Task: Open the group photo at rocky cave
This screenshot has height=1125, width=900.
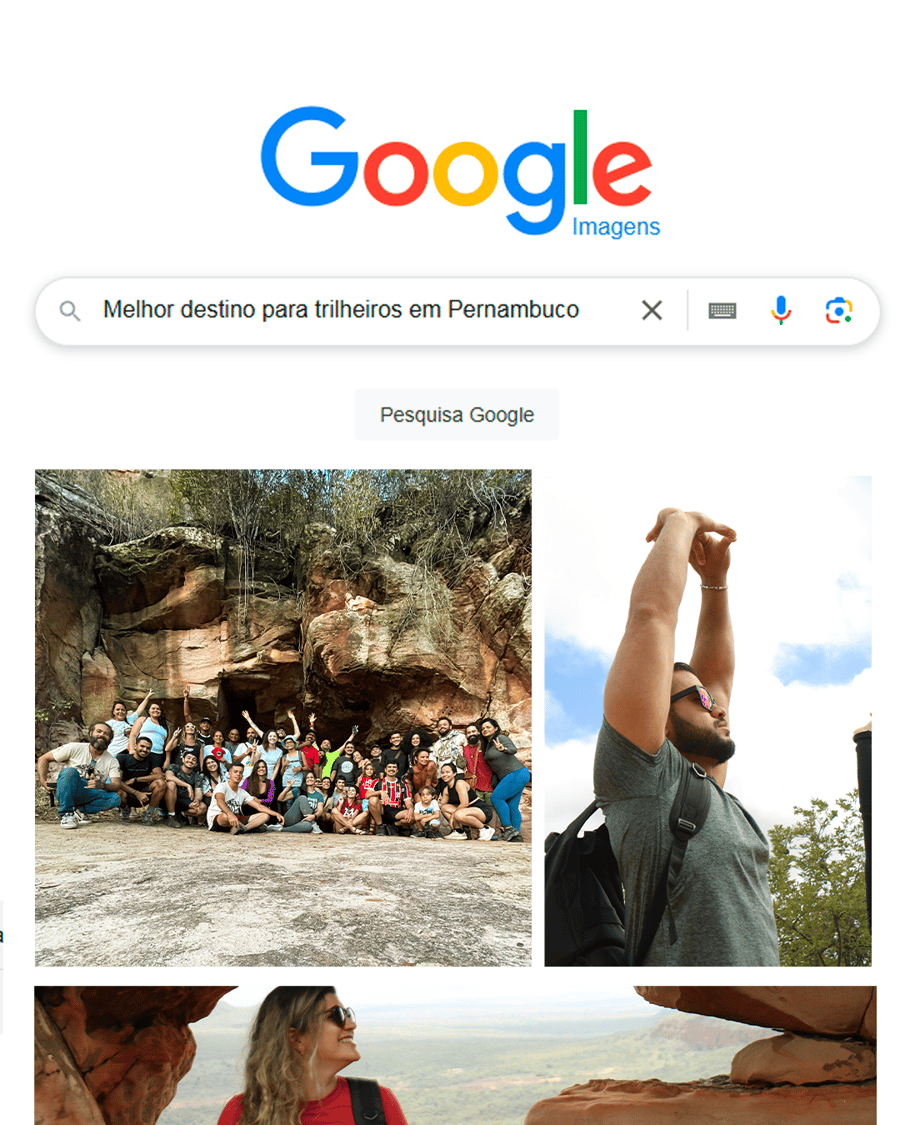Action: tap(283, 717)
